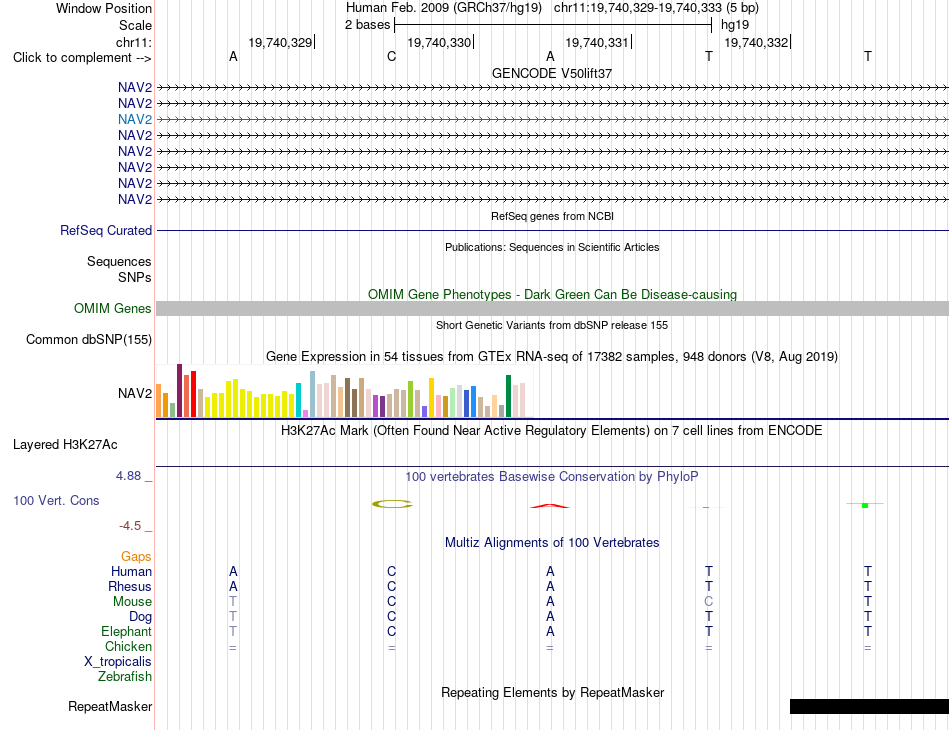This screenshot has height=730, width=950.
Task: Click the light-blue highlighted NAV2 transcript label
Action: pos(135,119)
